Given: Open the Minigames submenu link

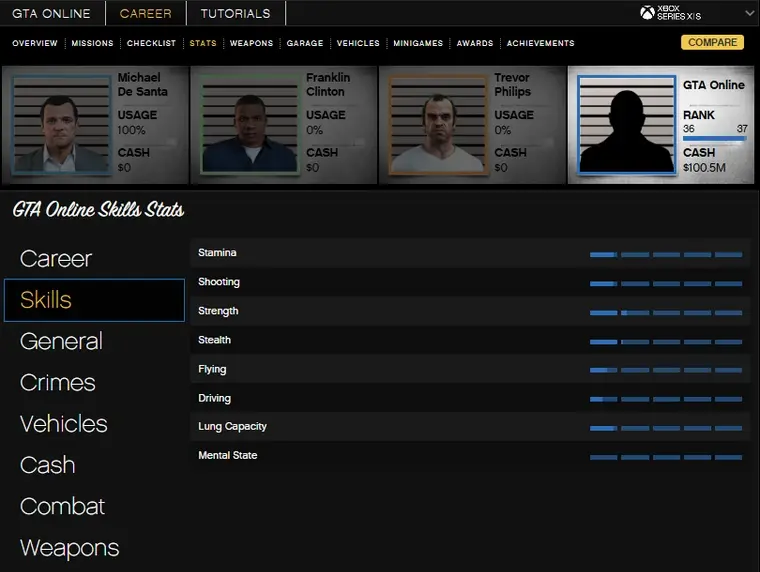Looking at the screenshot, I should [418, 43].
